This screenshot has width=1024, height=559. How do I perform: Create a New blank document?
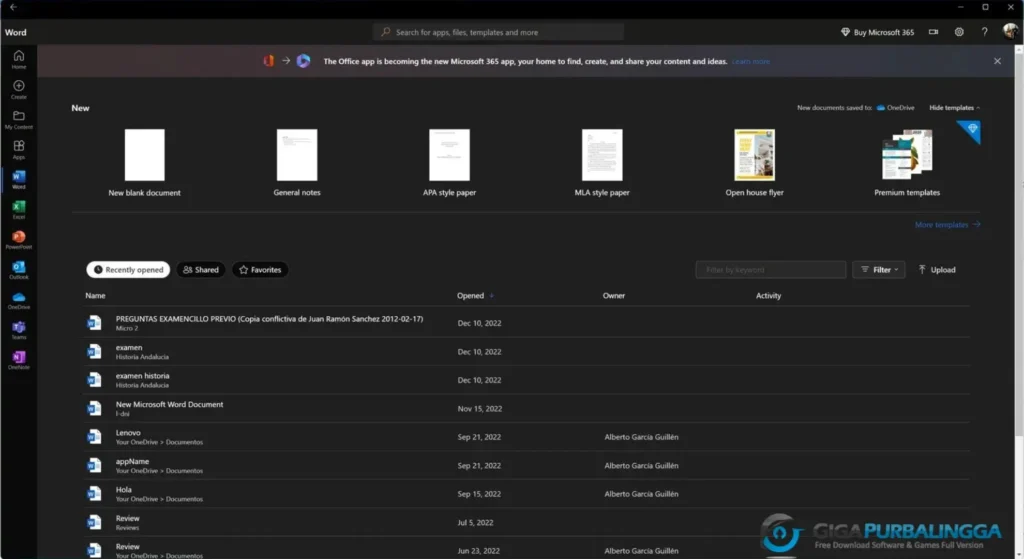[144, 163]
